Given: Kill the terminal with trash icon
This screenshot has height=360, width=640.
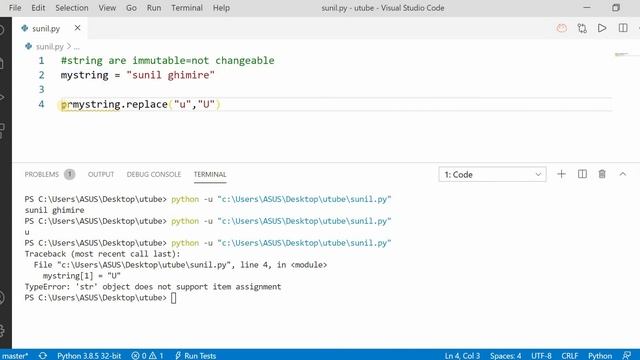Looking at the screenshot, I should pyautogui.click(x=602, y=174).
